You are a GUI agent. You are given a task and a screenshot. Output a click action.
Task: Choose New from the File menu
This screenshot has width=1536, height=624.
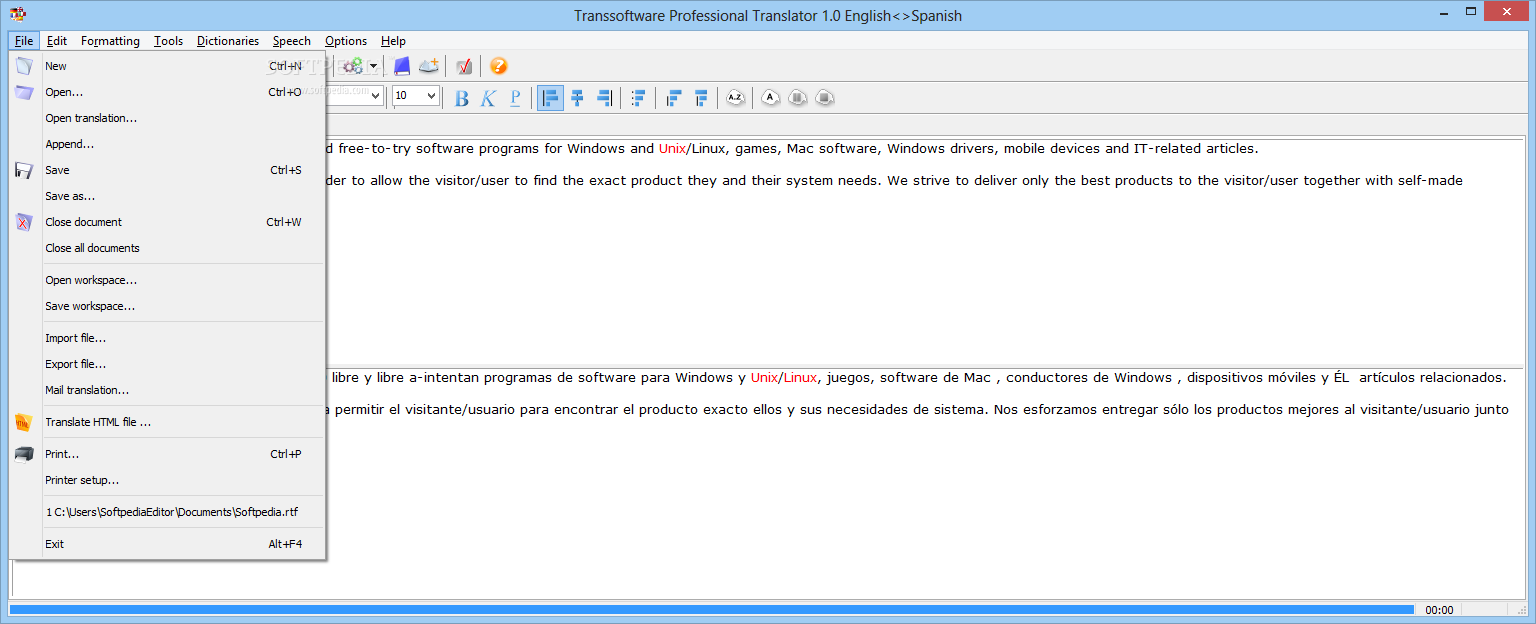[167, 66]
